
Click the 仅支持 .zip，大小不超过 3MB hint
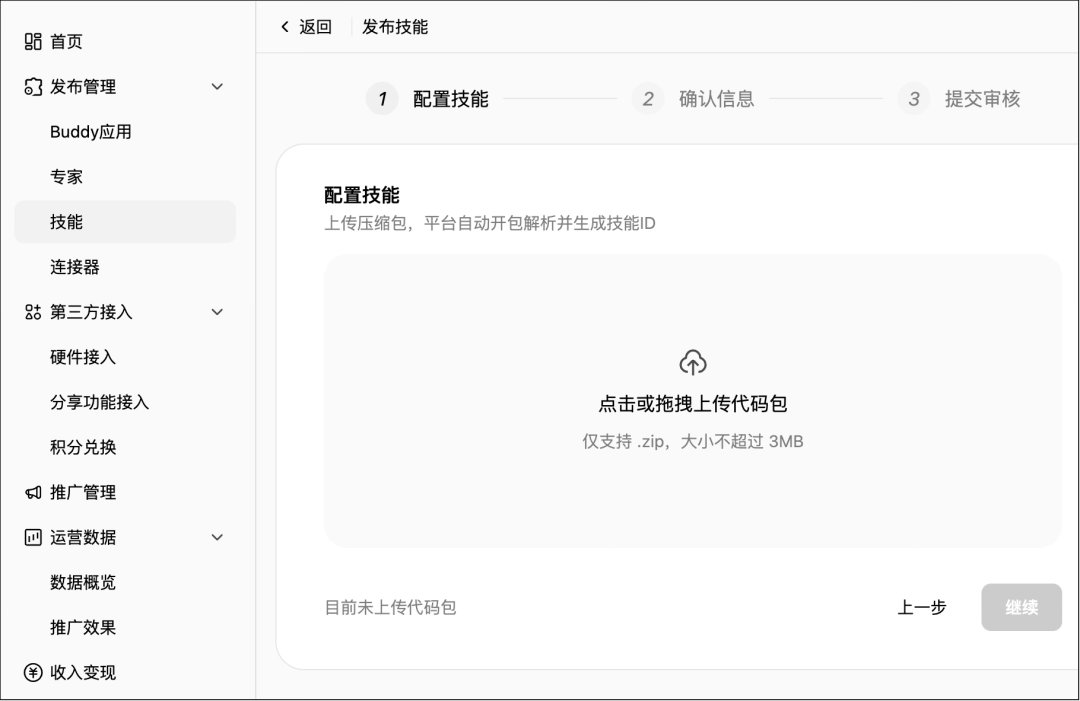click(x=692, y=441)
